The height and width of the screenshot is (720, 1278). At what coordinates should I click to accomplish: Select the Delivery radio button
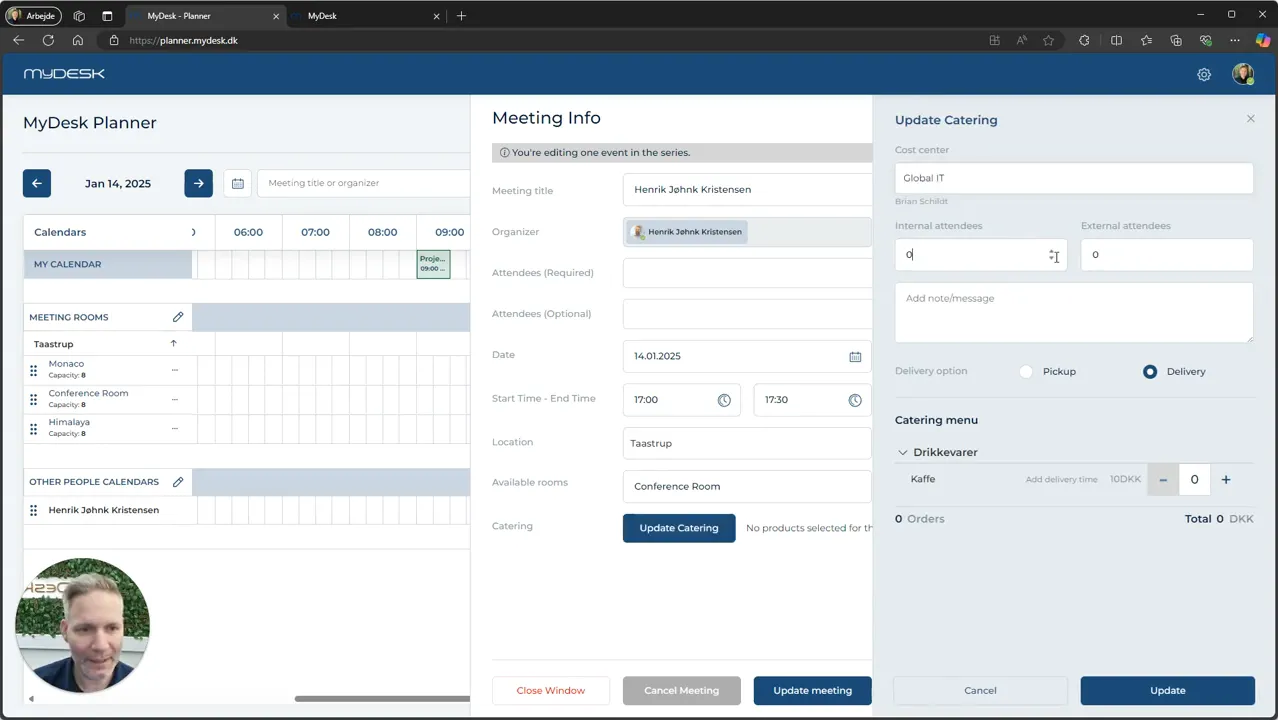pos(1150,371)
